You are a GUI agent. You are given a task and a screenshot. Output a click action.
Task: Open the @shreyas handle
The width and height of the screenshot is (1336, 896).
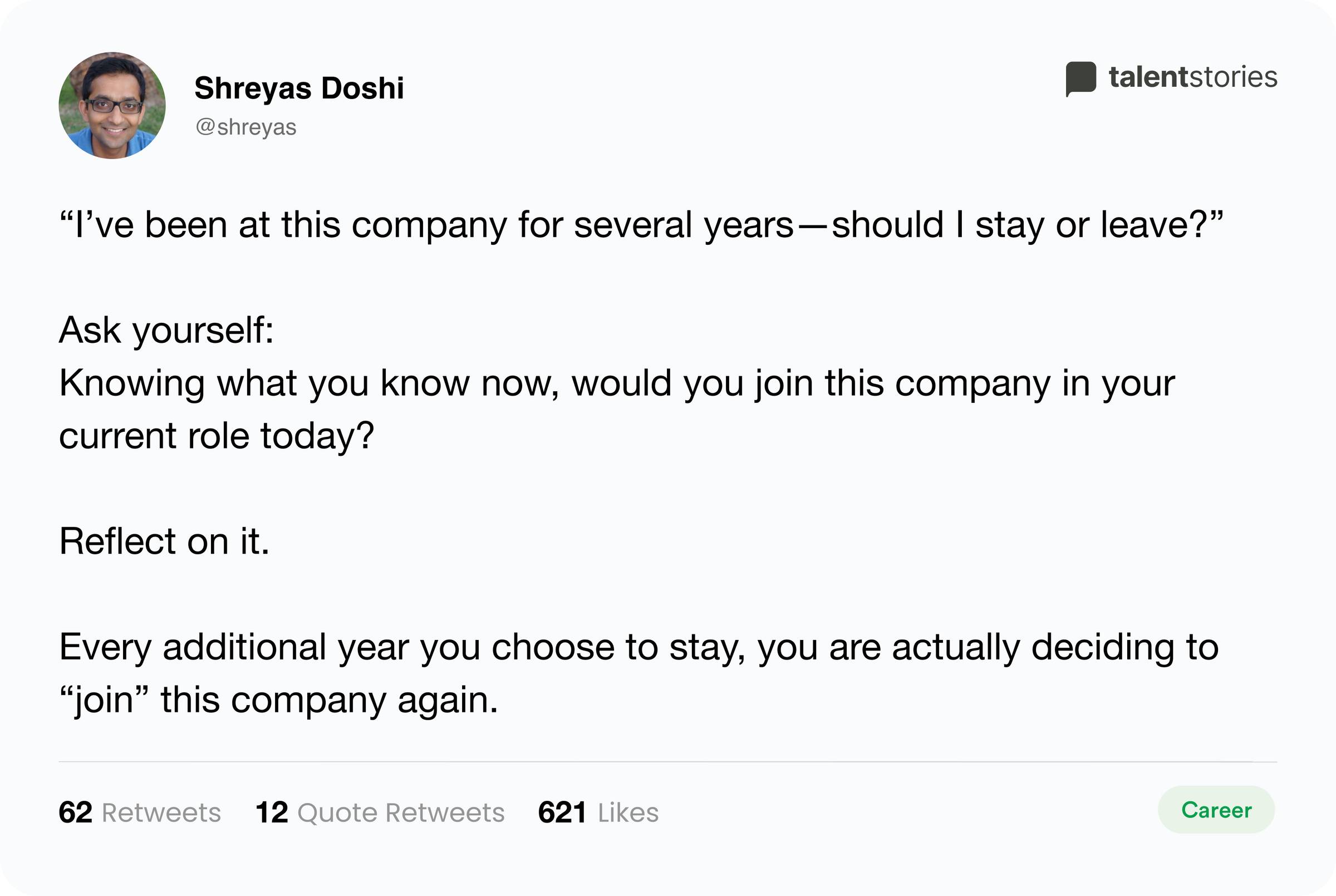245,127
